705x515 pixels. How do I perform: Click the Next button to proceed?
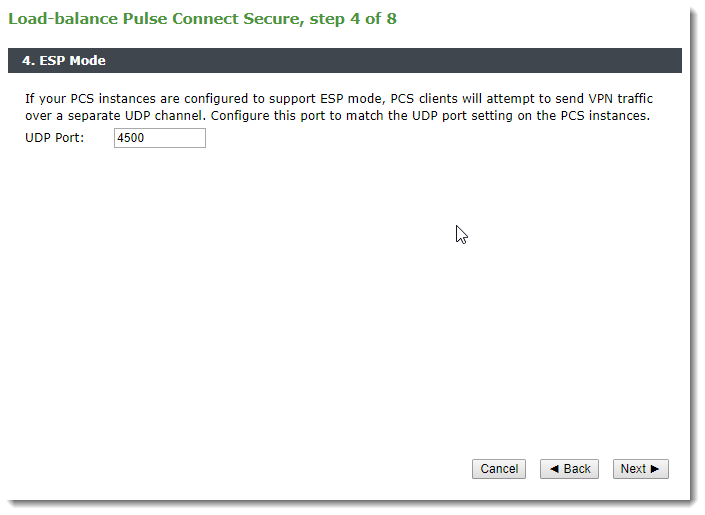[640, 469]
